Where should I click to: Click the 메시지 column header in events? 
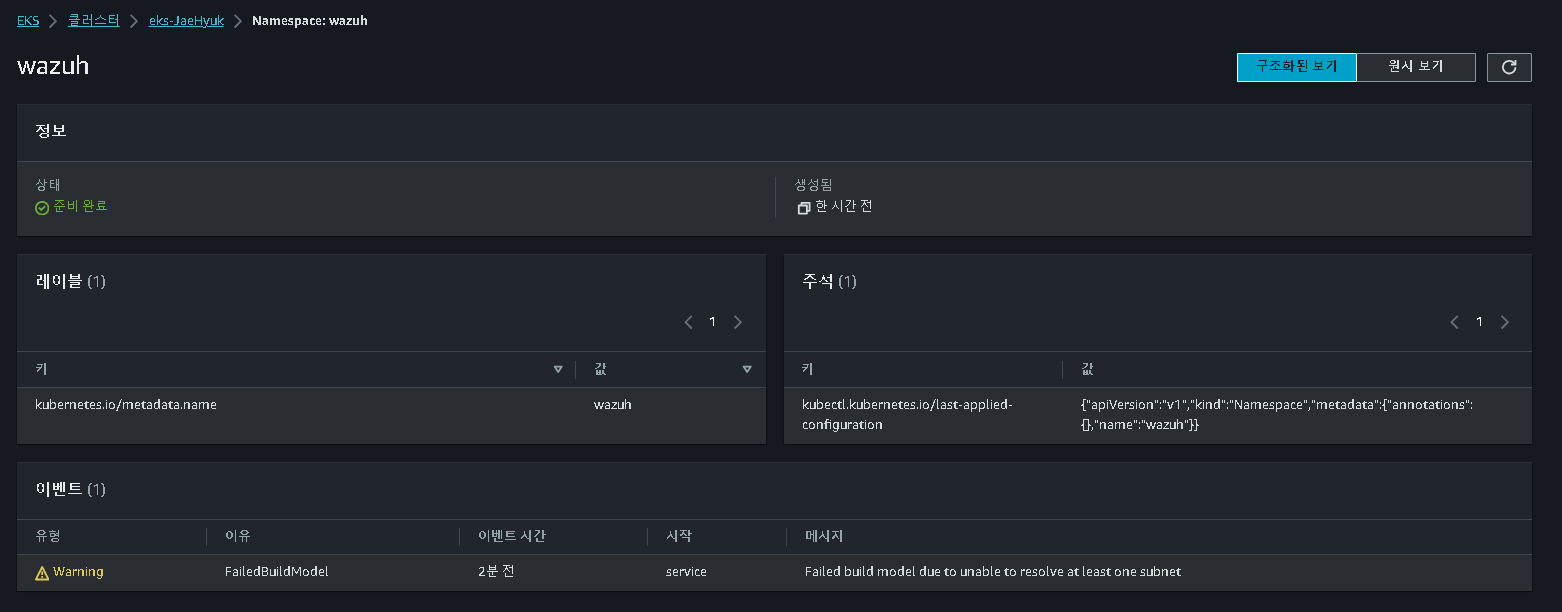(x=824, y=536)
